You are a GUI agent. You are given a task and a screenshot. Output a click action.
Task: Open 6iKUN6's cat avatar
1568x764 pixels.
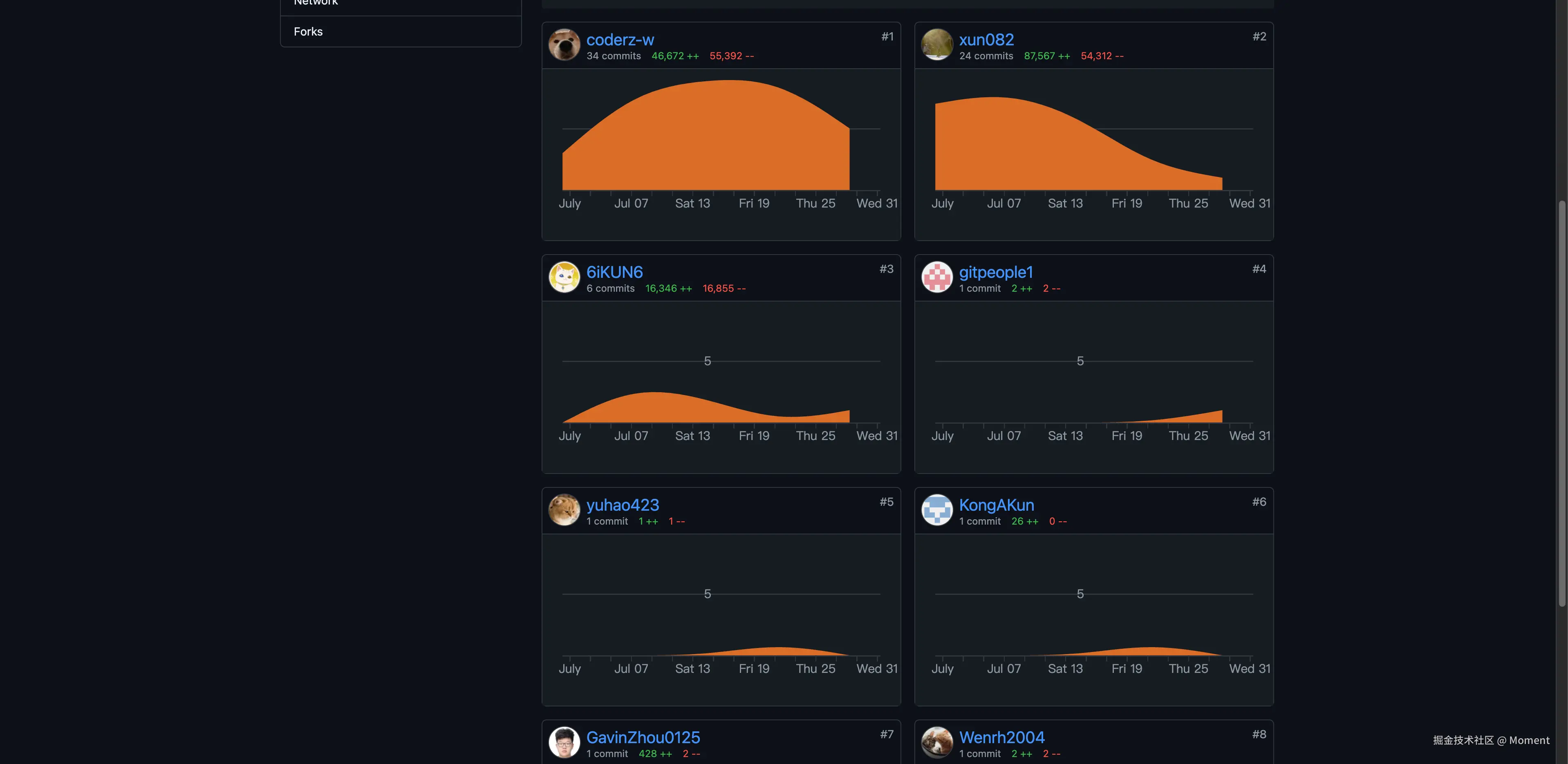[564, 277]
